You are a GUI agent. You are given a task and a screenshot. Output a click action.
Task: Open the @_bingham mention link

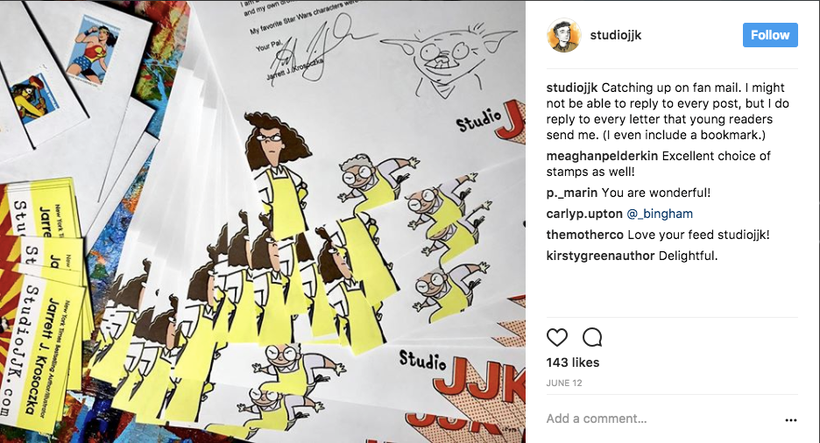[659, 213]
